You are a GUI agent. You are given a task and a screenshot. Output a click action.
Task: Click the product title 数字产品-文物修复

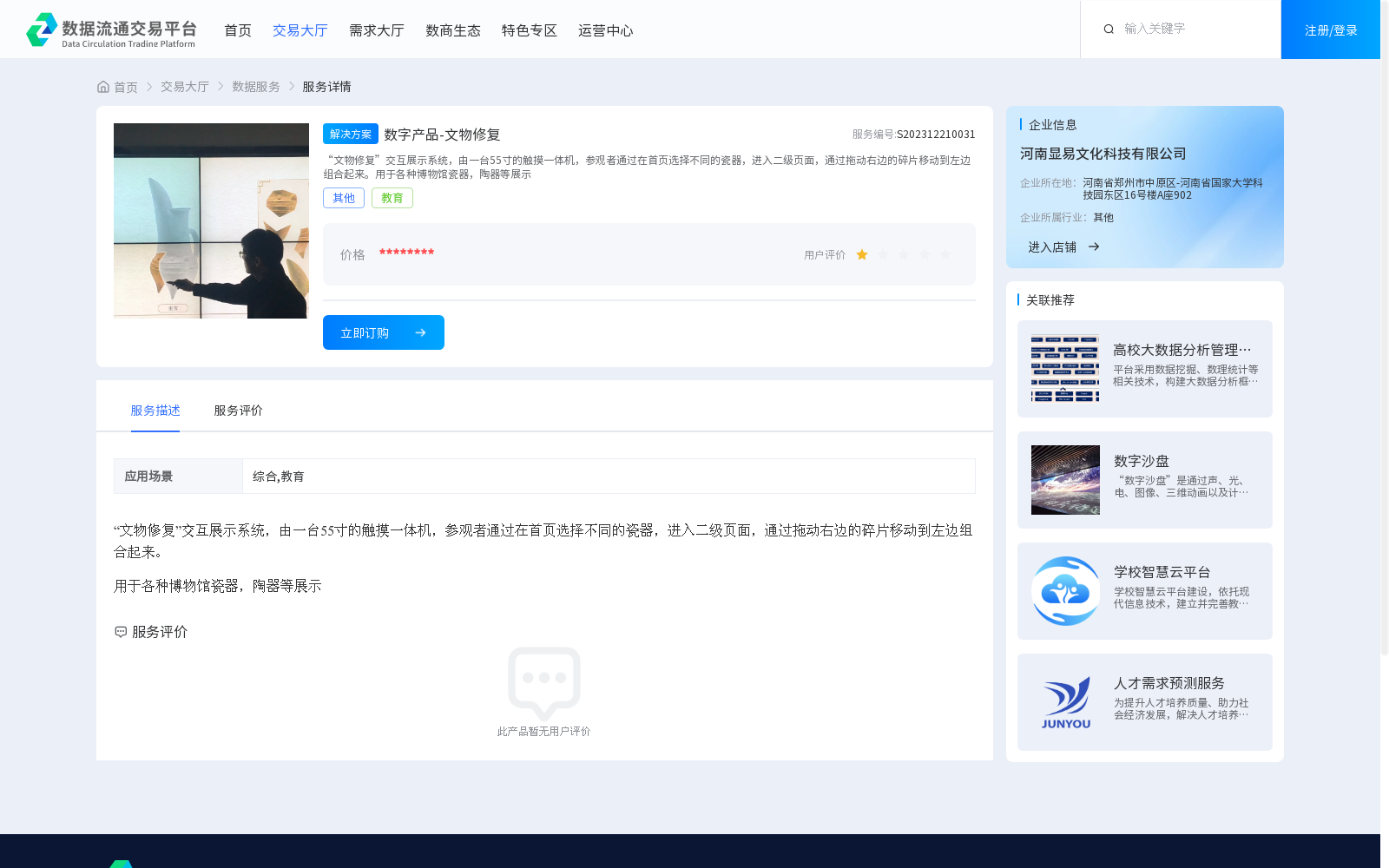tap(442, 135)
